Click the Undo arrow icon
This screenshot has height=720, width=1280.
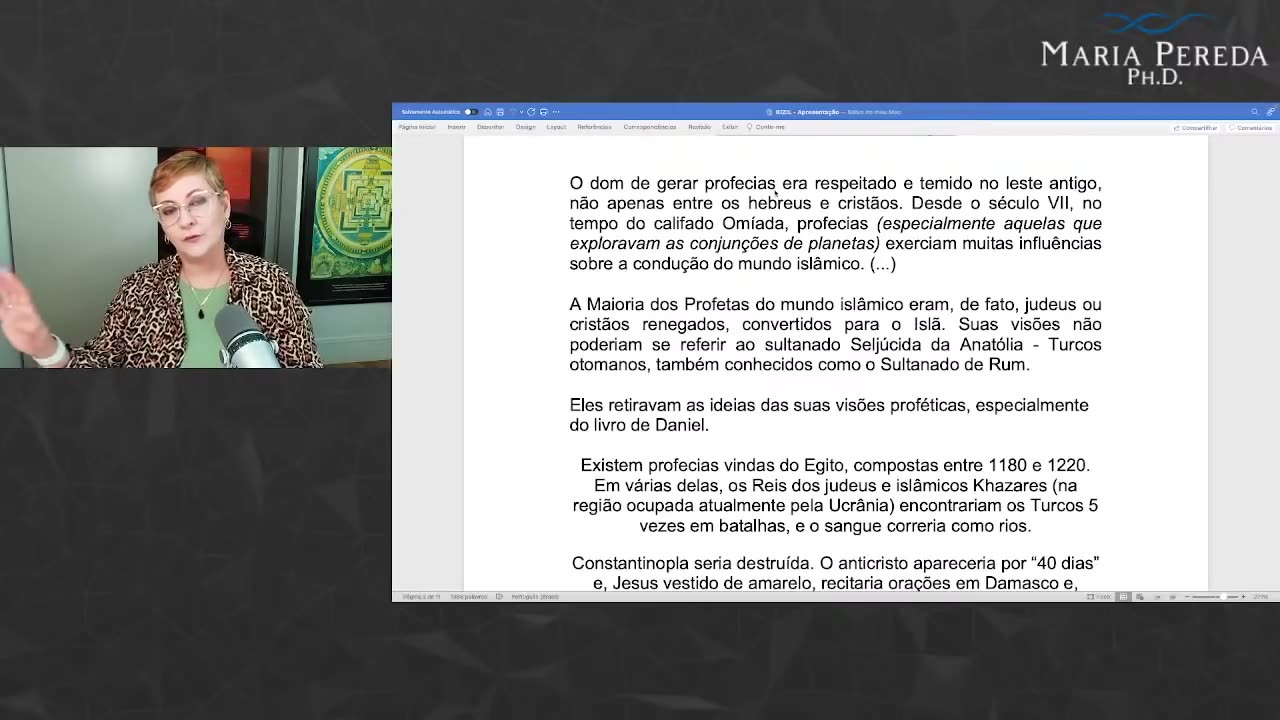513,112
